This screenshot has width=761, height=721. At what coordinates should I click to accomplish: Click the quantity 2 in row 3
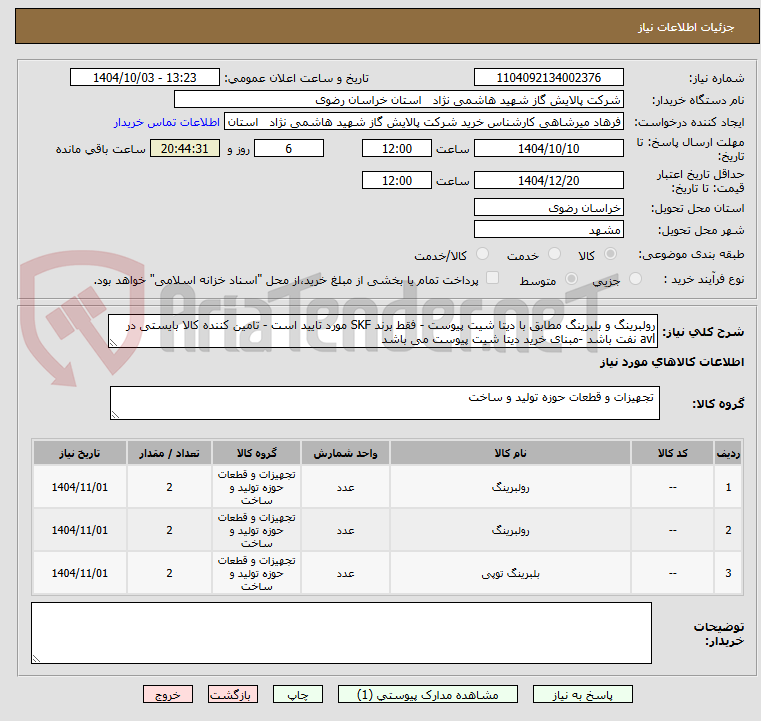169,573
